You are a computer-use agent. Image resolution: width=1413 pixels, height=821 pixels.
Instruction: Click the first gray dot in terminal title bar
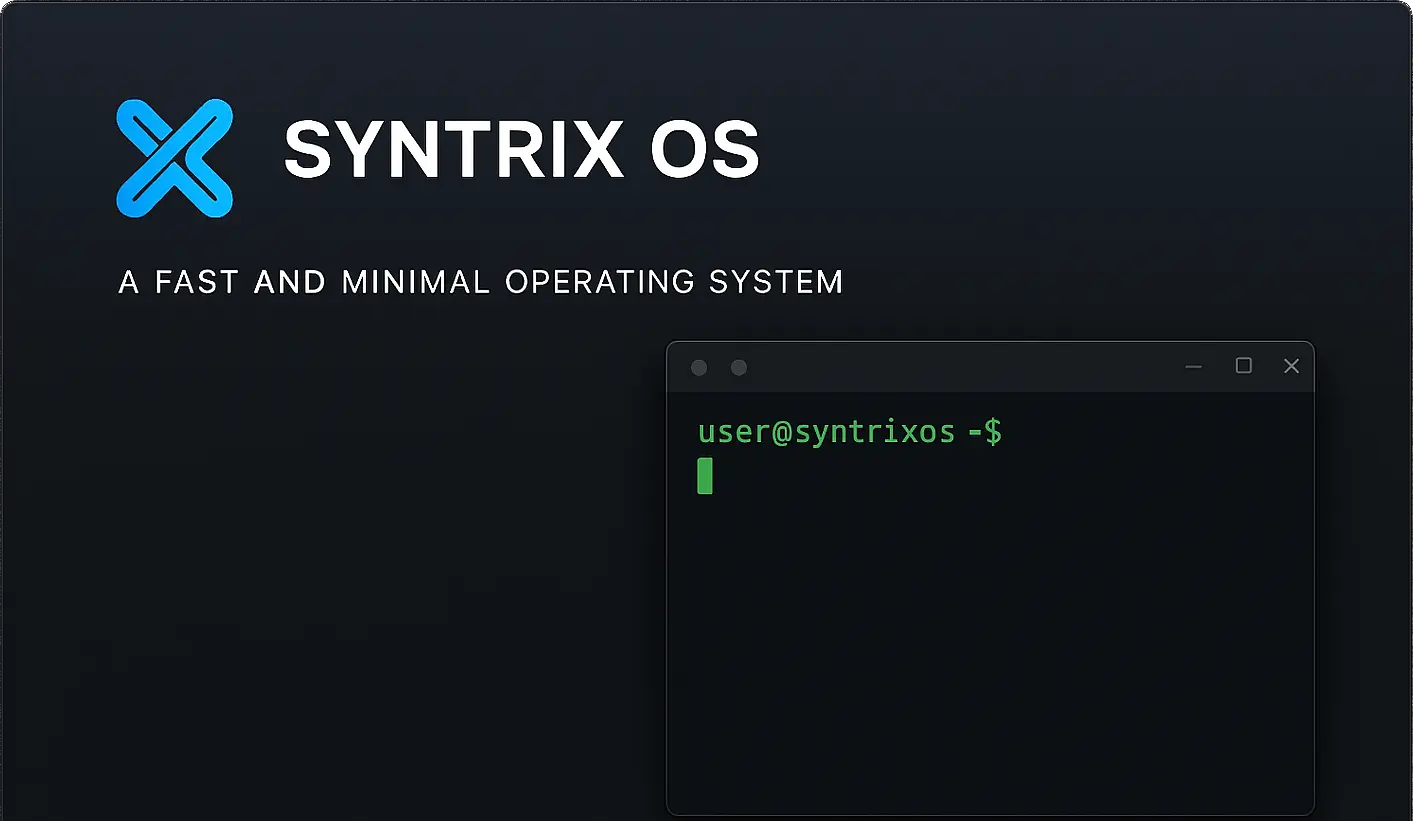coord(699,368)
